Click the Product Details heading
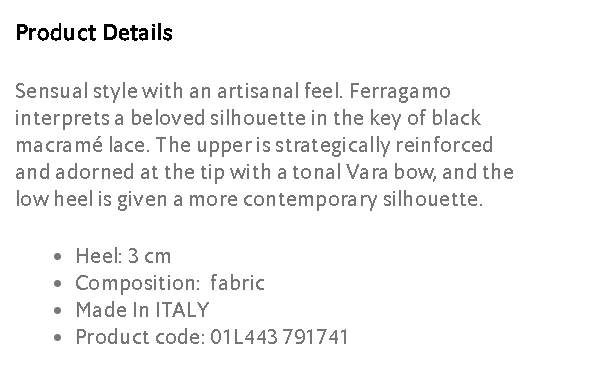The image size is (613, 367). [94, 32]
